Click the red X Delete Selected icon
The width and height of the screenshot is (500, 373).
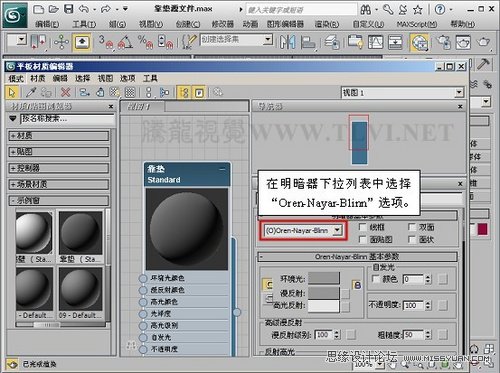point(66,92)
